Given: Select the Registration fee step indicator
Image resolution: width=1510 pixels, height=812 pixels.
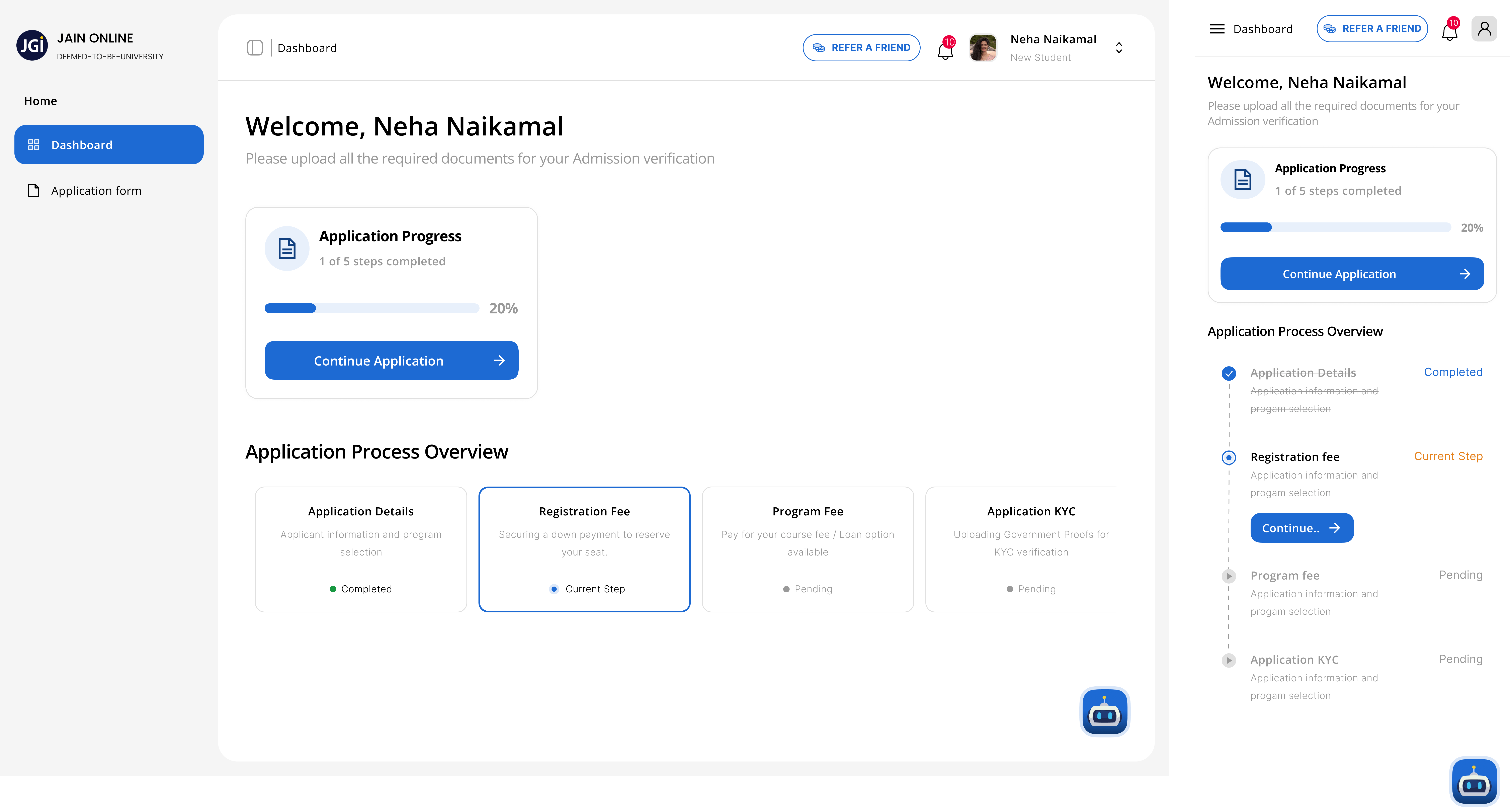Looking at the screenshot, I should (1229, 458).
